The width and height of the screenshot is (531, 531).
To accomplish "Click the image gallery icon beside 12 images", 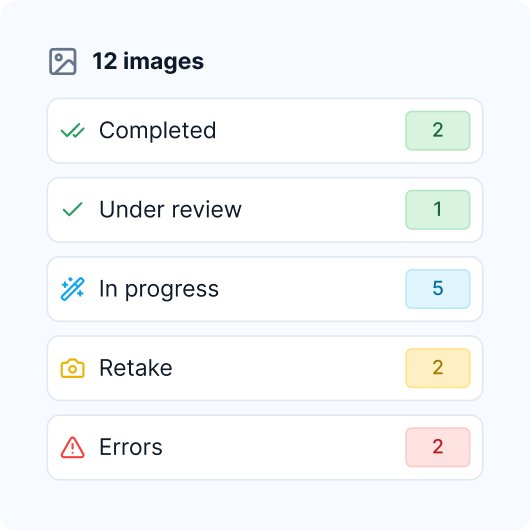I will pyautogui.click(x=63, y=61).
